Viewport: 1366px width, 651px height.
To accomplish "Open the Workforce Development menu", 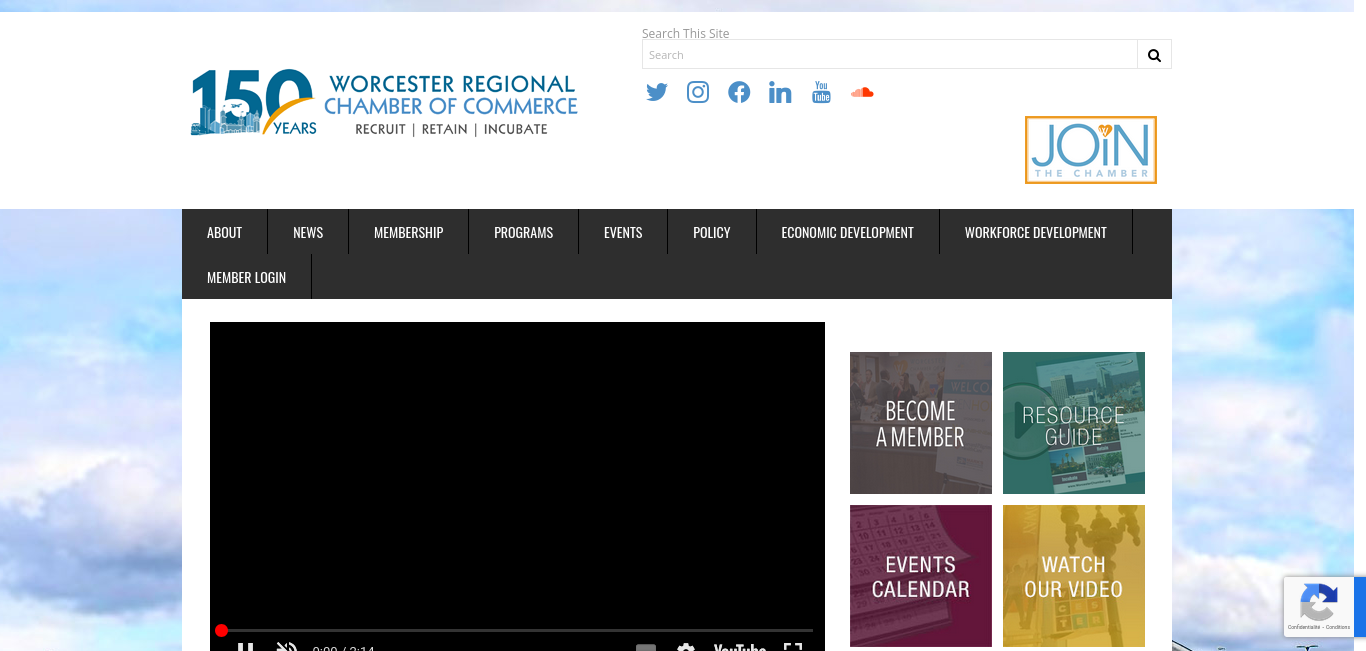I will pyautogui.click(x=1036, y=232).
